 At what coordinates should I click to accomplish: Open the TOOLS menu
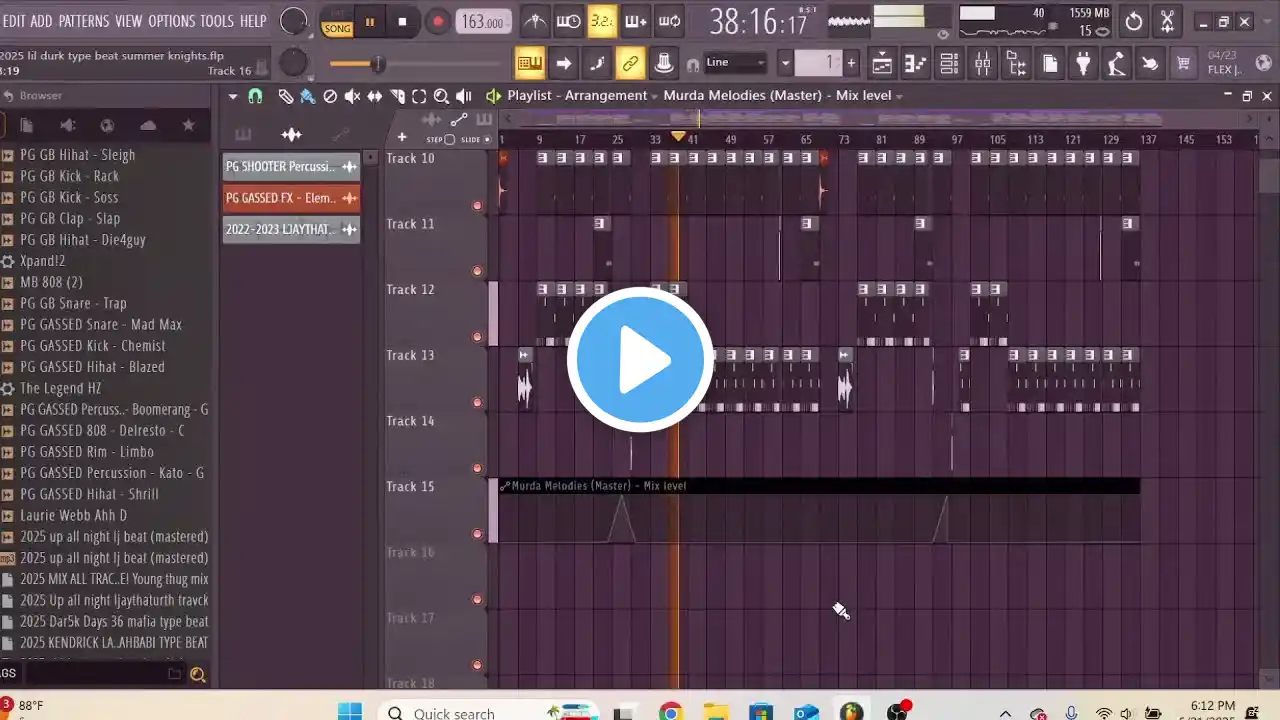point(217,21)
